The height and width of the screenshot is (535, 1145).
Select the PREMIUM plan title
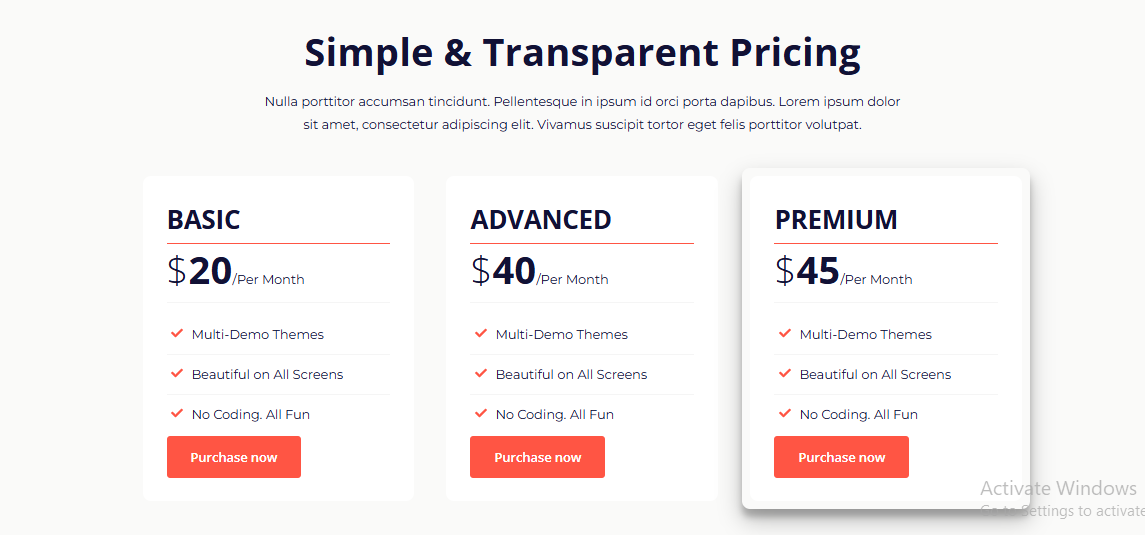coord(836,220)
